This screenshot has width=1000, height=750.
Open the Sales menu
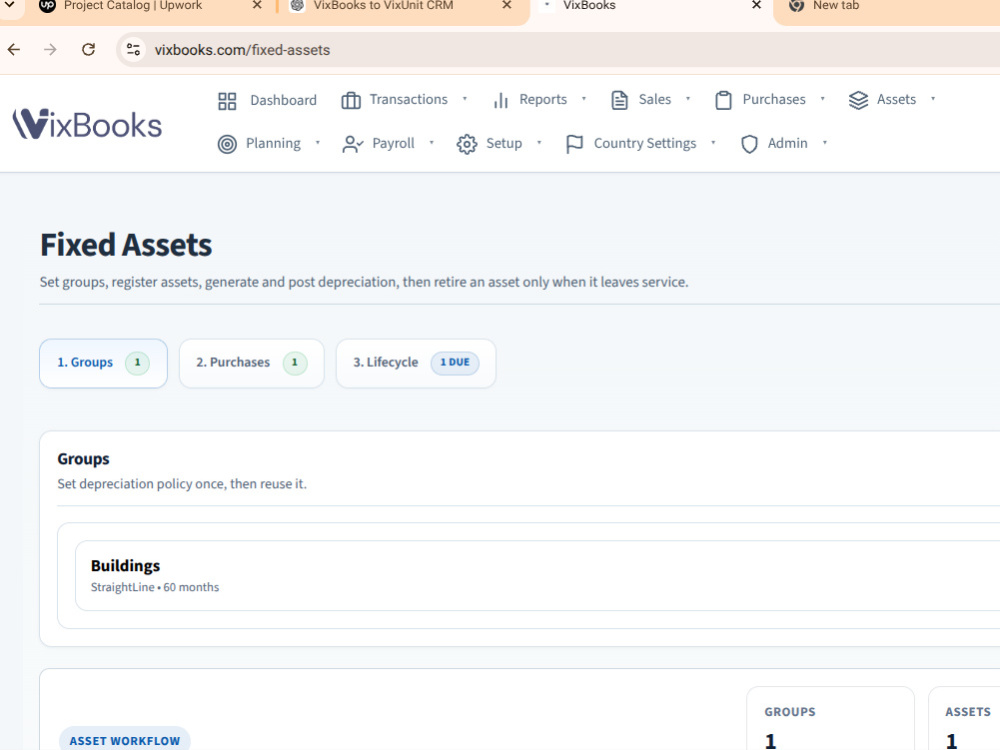click(655, 99)
